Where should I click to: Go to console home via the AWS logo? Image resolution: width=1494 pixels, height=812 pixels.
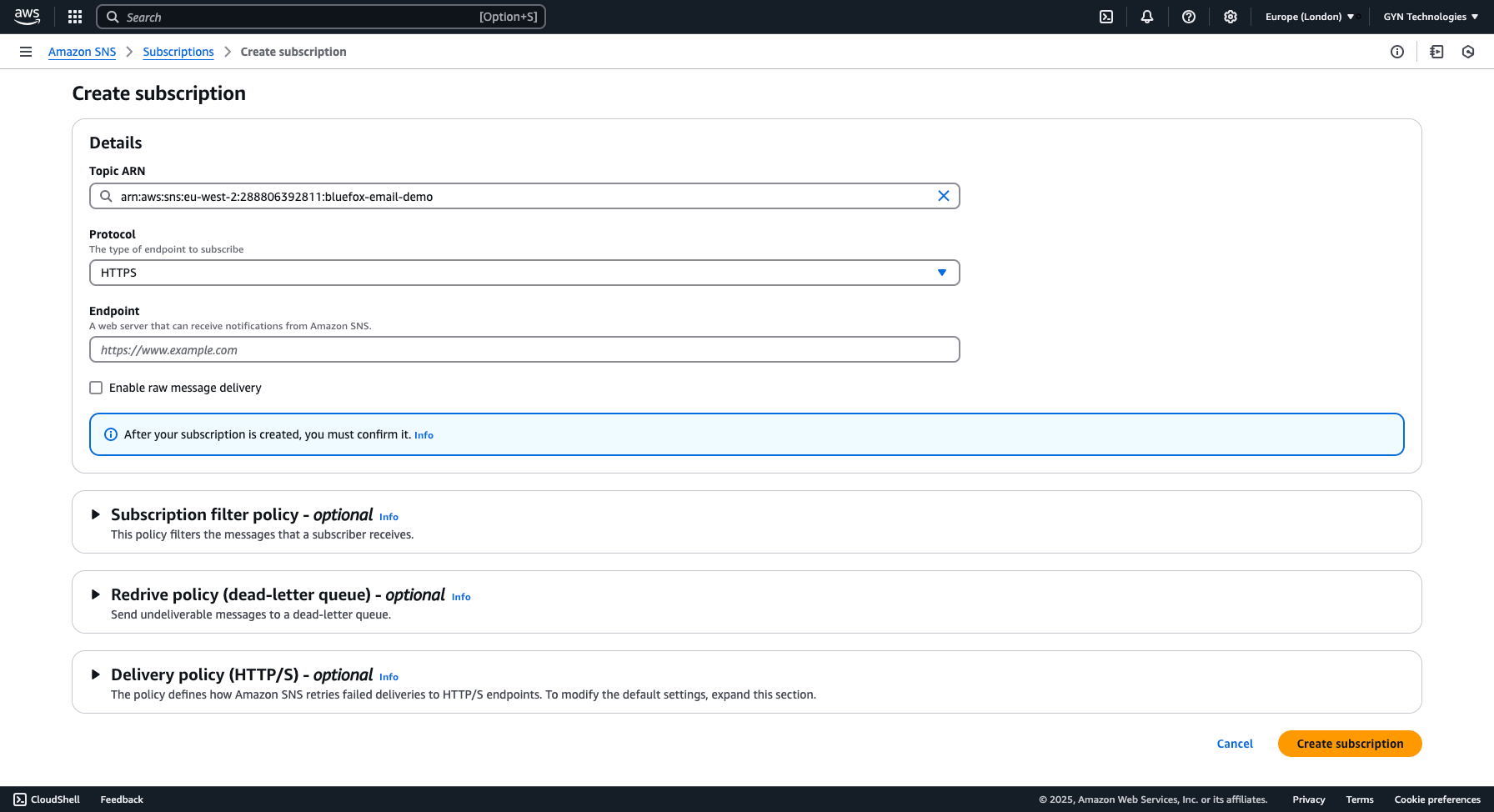coord(27,17)
